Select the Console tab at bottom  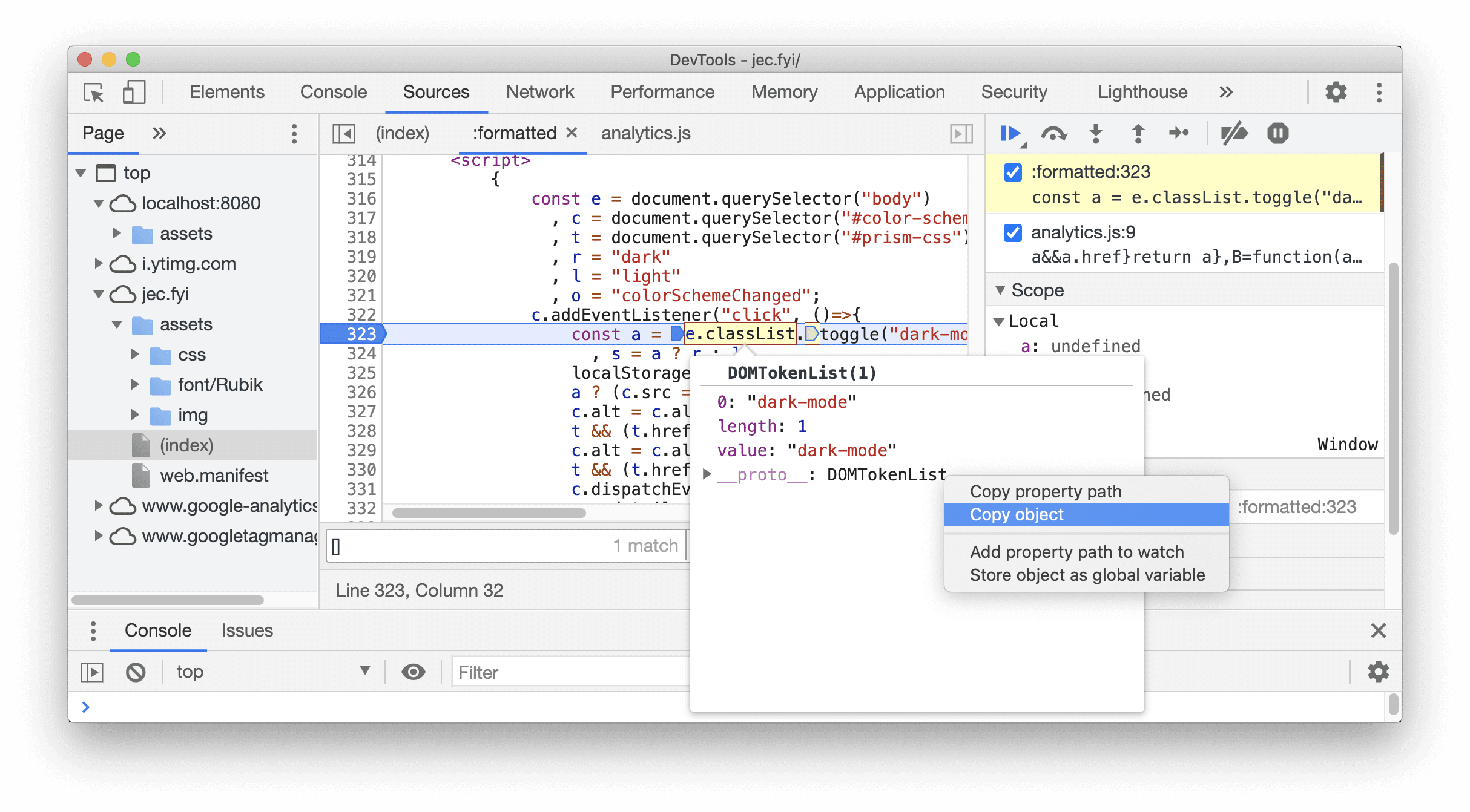coord(157,631)
